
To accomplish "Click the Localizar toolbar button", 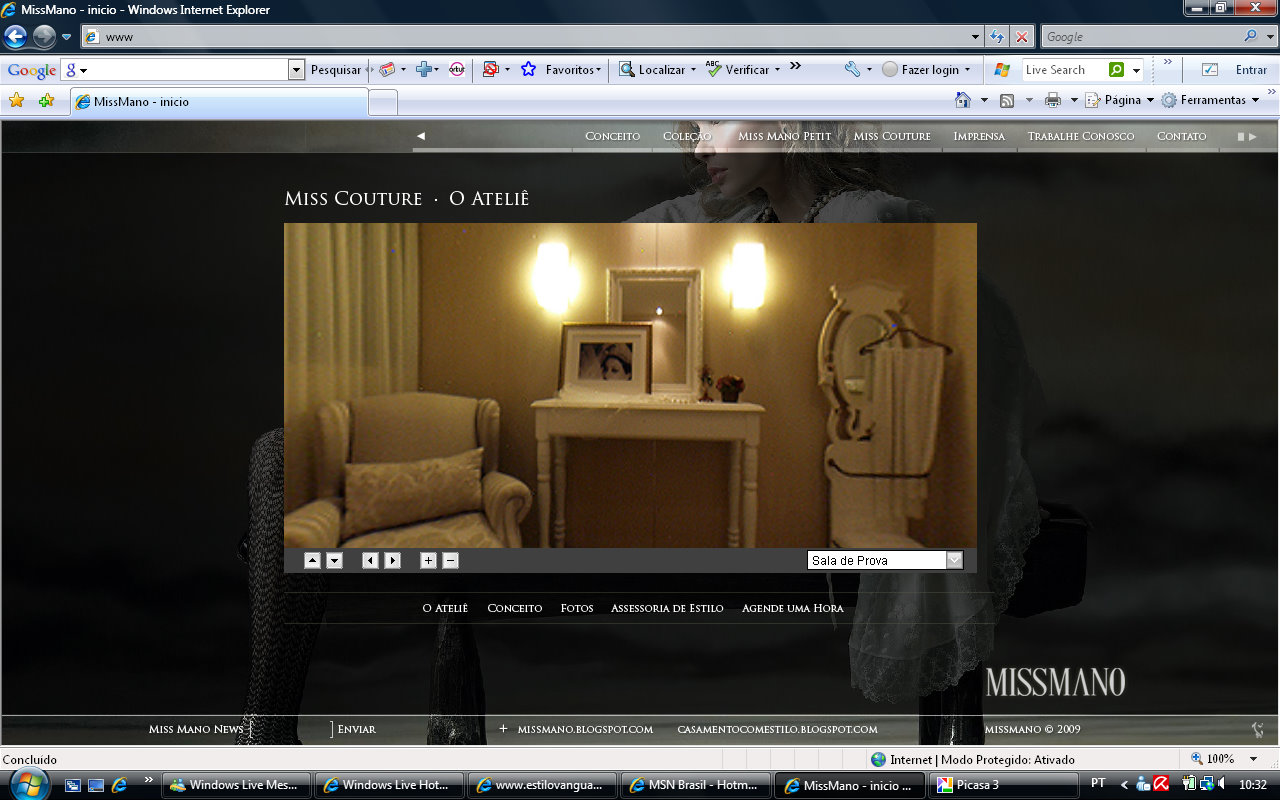I will (x=657, y=70).
